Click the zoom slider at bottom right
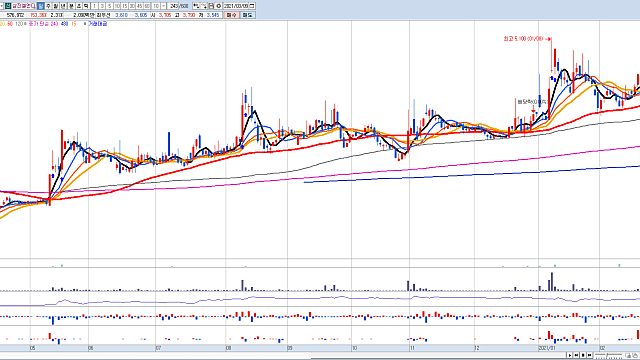The height and width of the screenshot is (360, 640). click(x=609, y=355)
